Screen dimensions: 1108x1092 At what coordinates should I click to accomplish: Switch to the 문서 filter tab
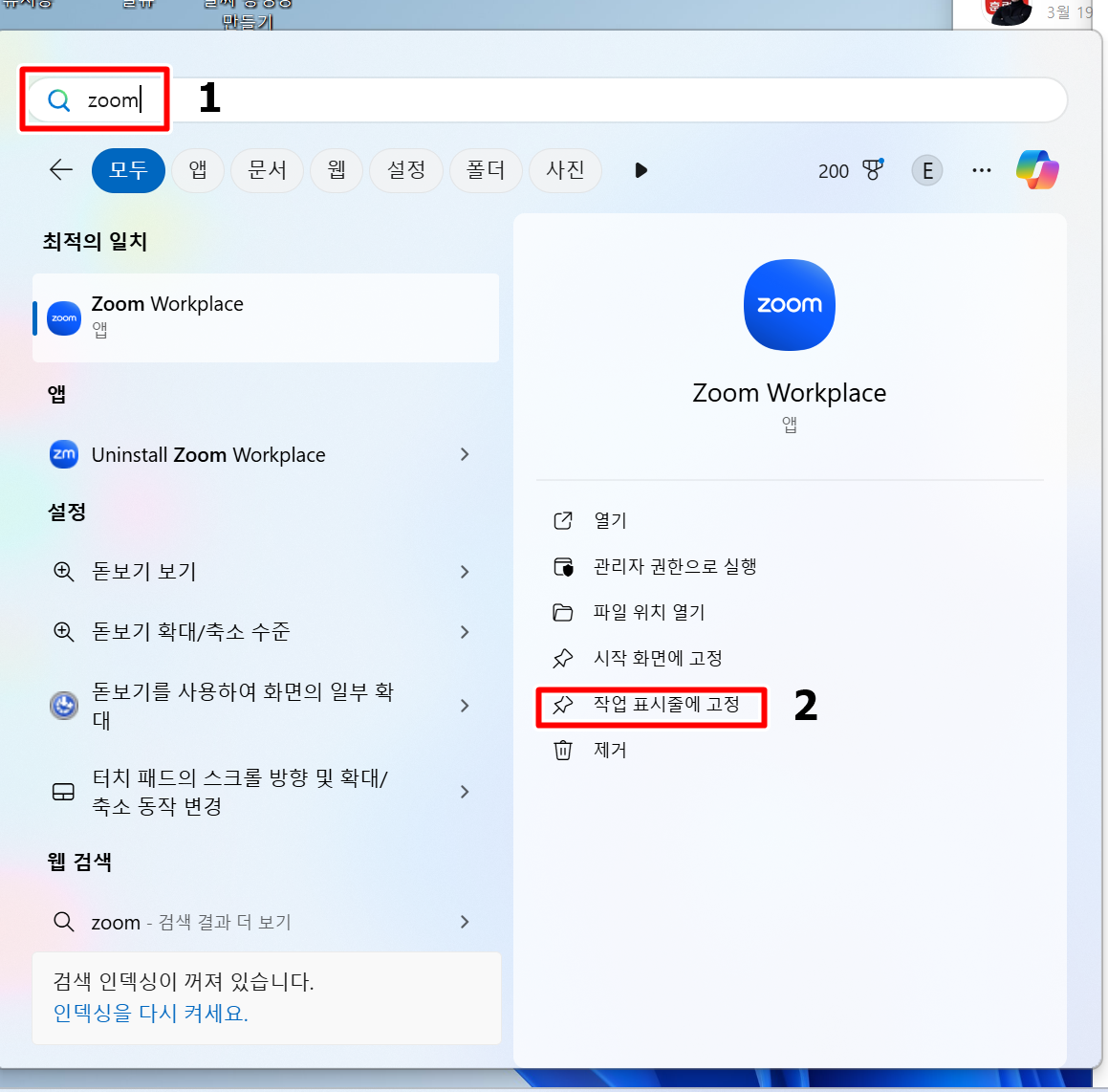coord(267,170)
